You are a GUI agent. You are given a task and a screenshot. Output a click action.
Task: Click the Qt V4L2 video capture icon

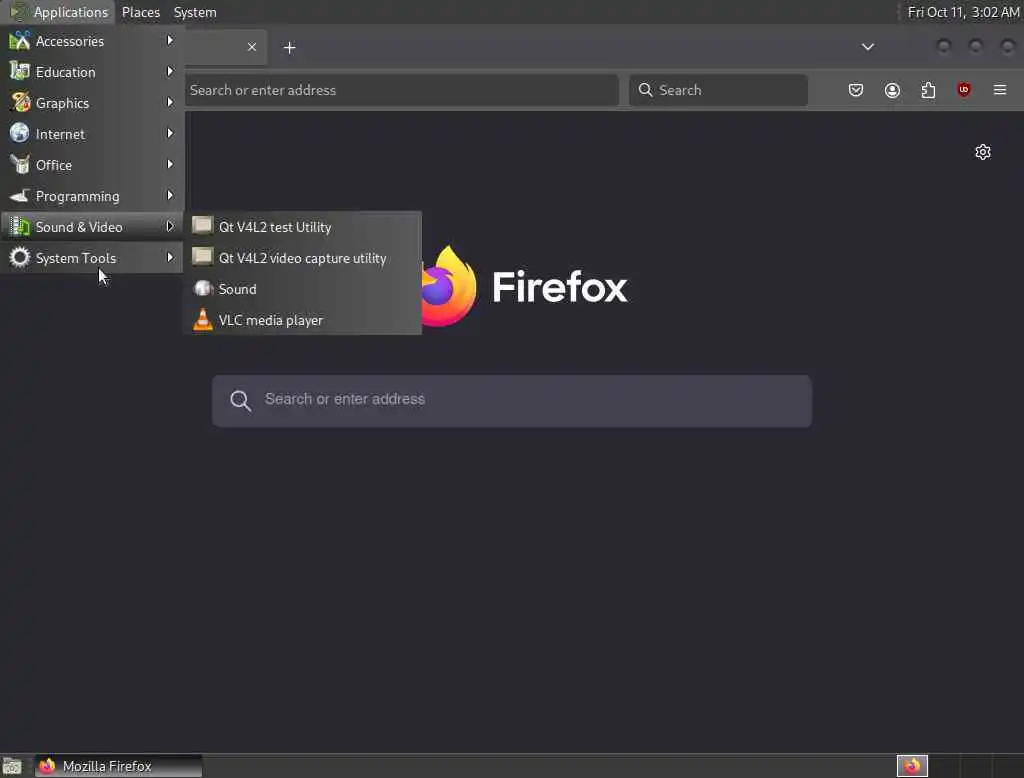(202, 257)
